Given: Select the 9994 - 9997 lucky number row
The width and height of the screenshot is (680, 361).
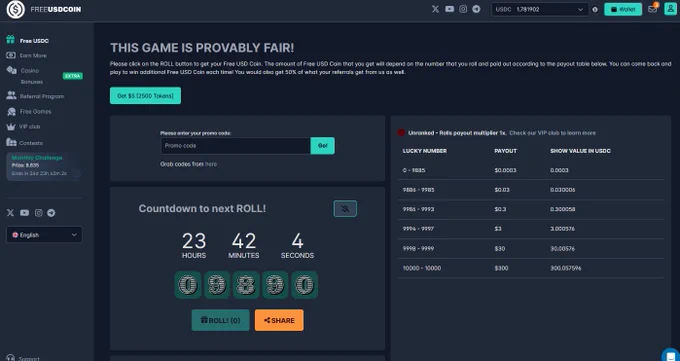Looking at the screenshot, I should pos(531,229).
